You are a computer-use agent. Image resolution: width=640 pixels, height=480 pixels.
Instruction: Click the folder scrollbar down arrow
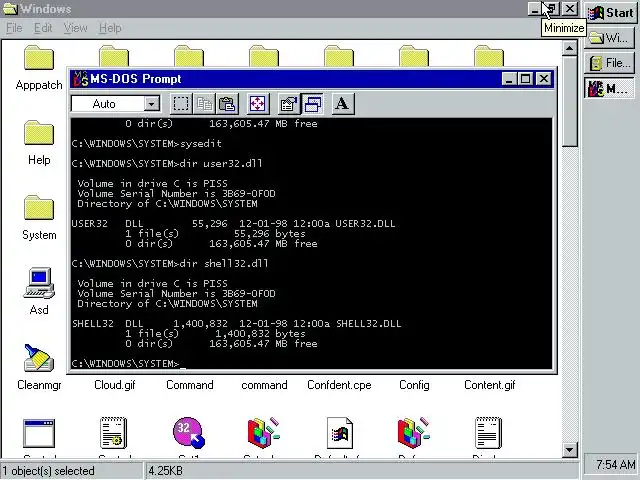pos(569,450)
